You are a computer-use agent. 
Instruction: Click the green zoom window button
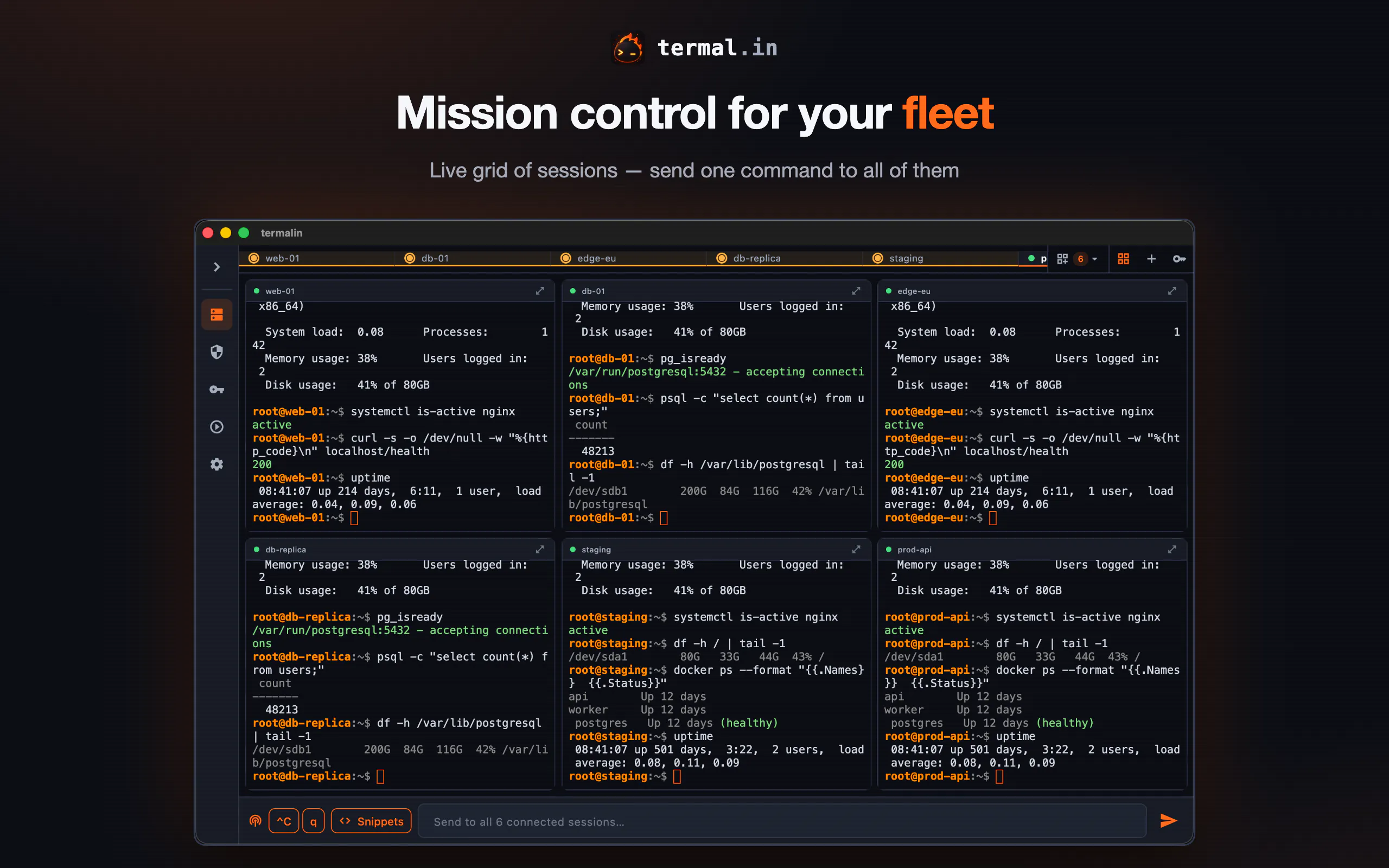tap(244, 233)
